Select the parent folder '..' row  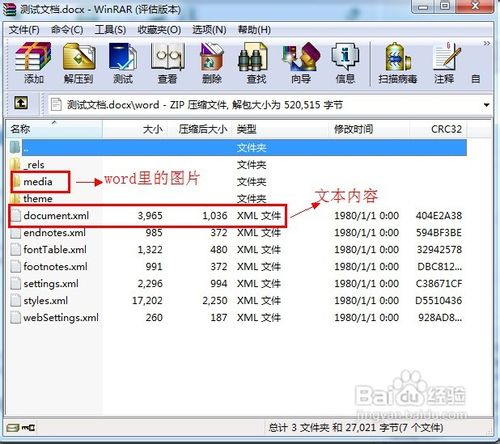pyautogui.click(x=237, y=147)
